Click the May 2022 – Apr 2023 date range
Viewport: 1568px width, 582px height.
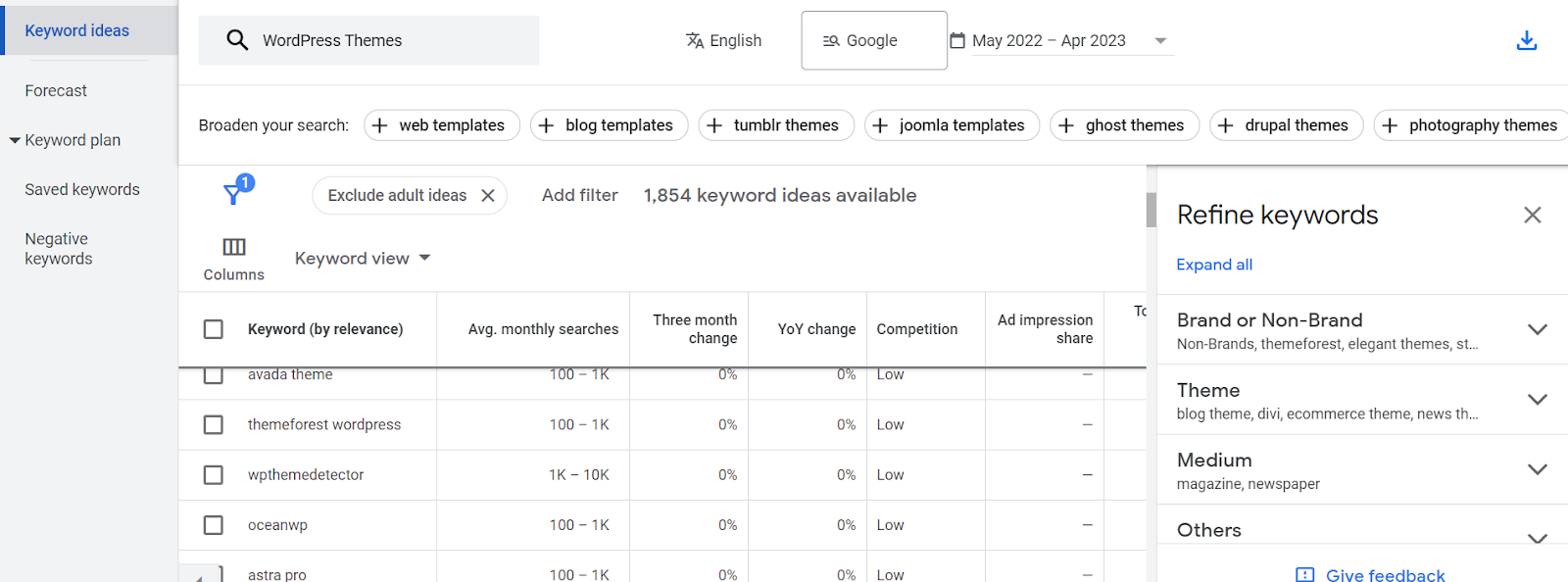coord(1049,40)
